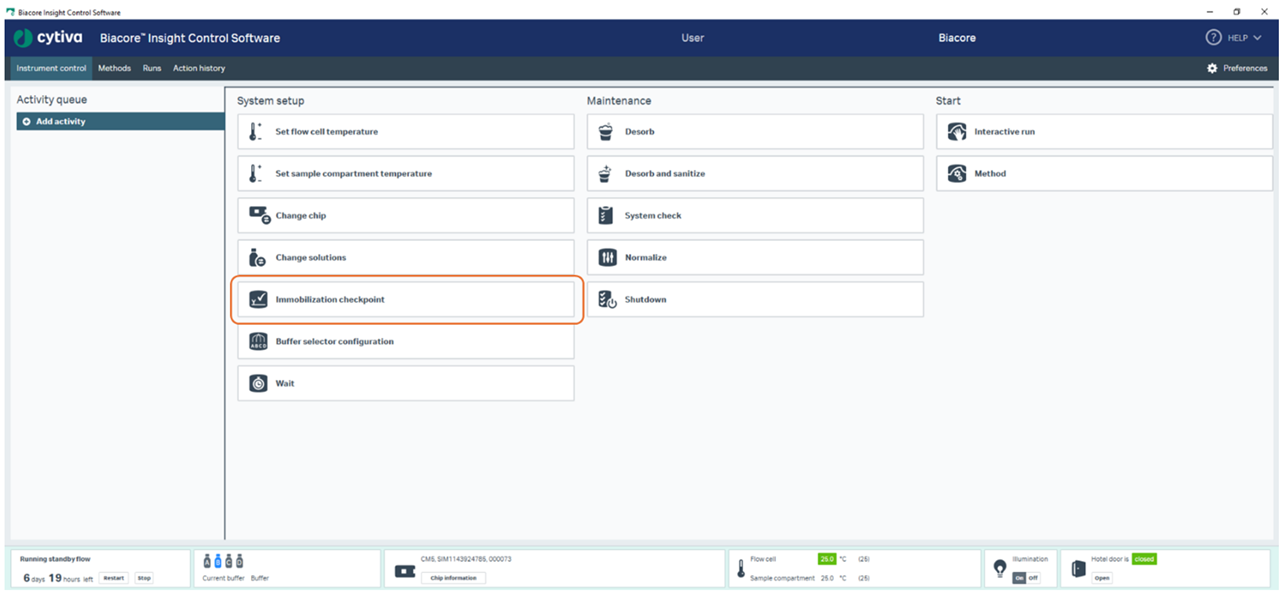This screenshot has width=1280, height=591.
Task: Click the Normalize sliders icon
Action: [607, 257]
